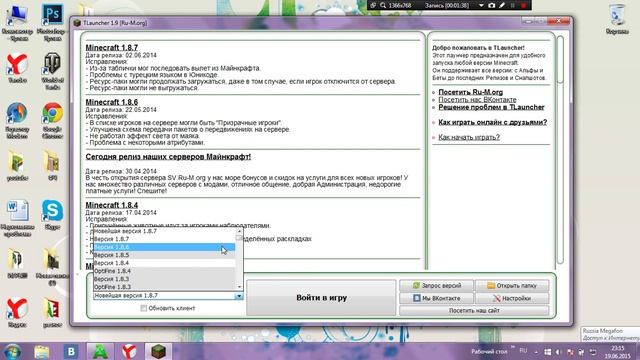Choose 'Версия 1.8.5' in the version list
The image size is (640, 360).
point(164,255)
